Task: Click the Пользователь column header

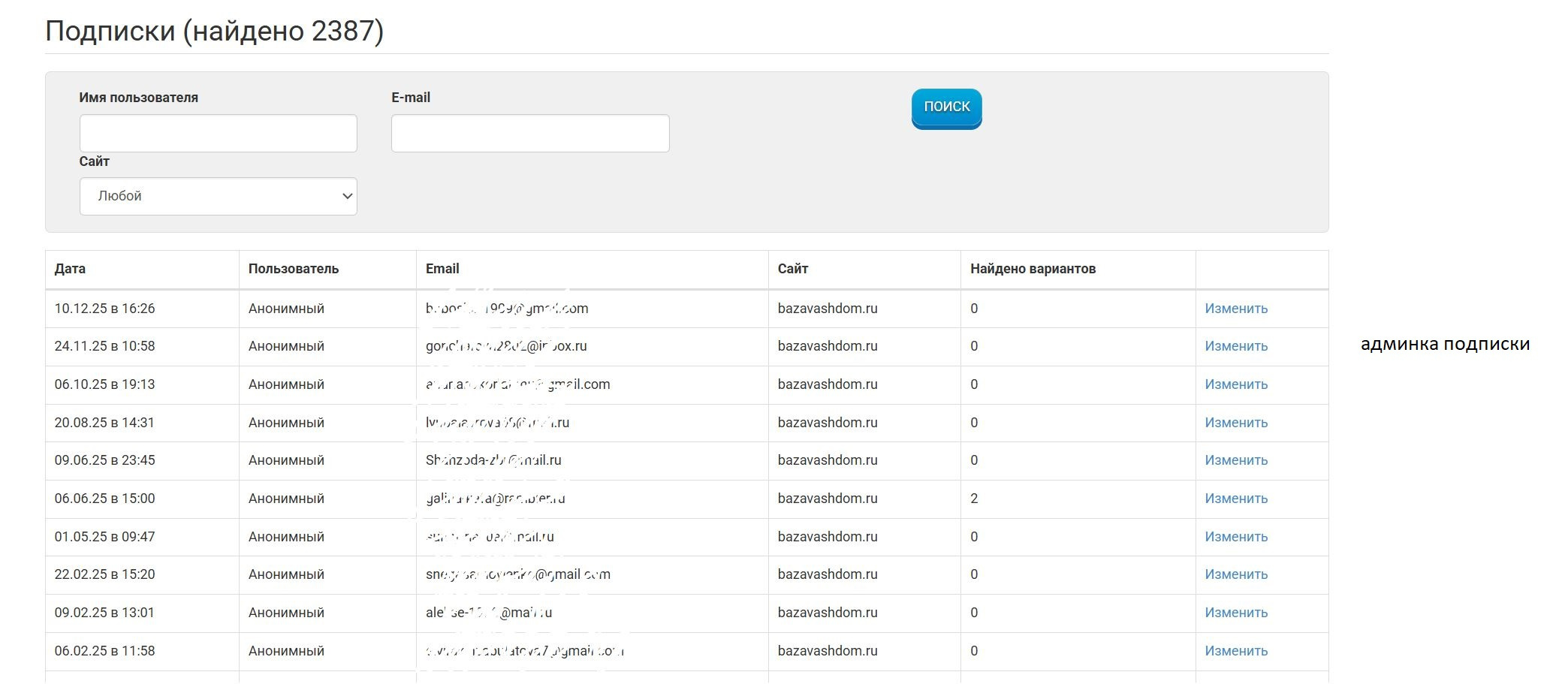Action: (x=294, y=269)
